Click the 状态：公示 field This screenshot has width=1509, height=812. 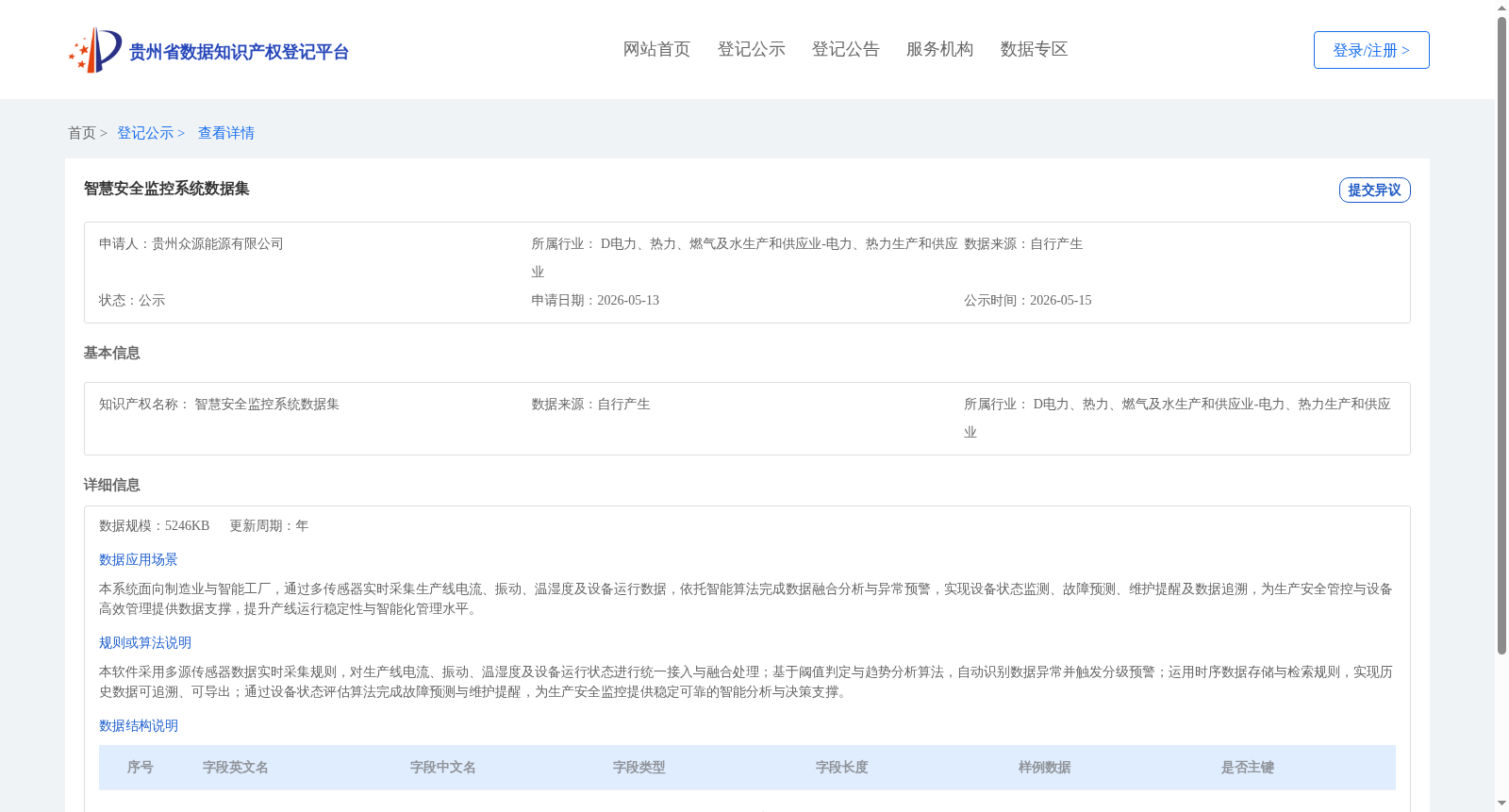[132, 300]
